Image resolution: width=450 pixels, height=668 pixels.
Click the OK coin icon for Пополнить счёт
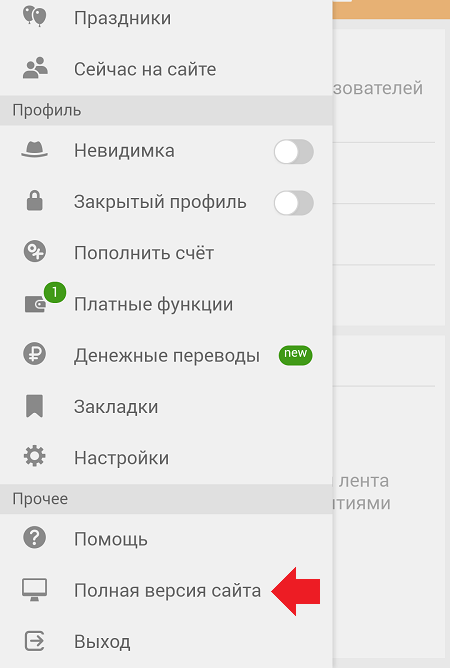tap(35, 252)
